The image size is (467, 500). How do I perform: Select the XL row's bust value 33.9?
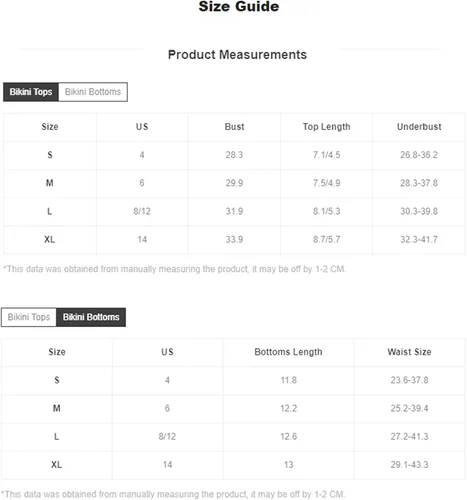click(234, 239)
